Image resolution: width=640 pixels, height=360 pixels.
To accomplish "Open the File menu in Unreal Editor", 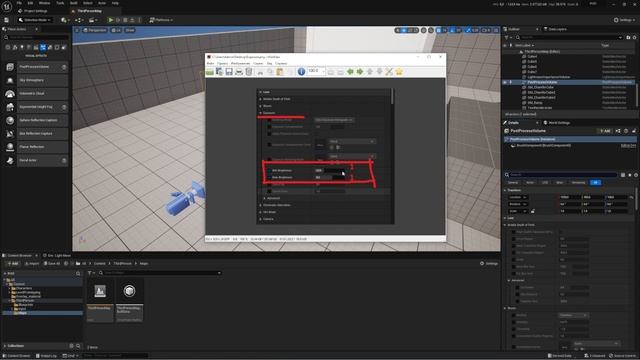I will pos(19,3).
